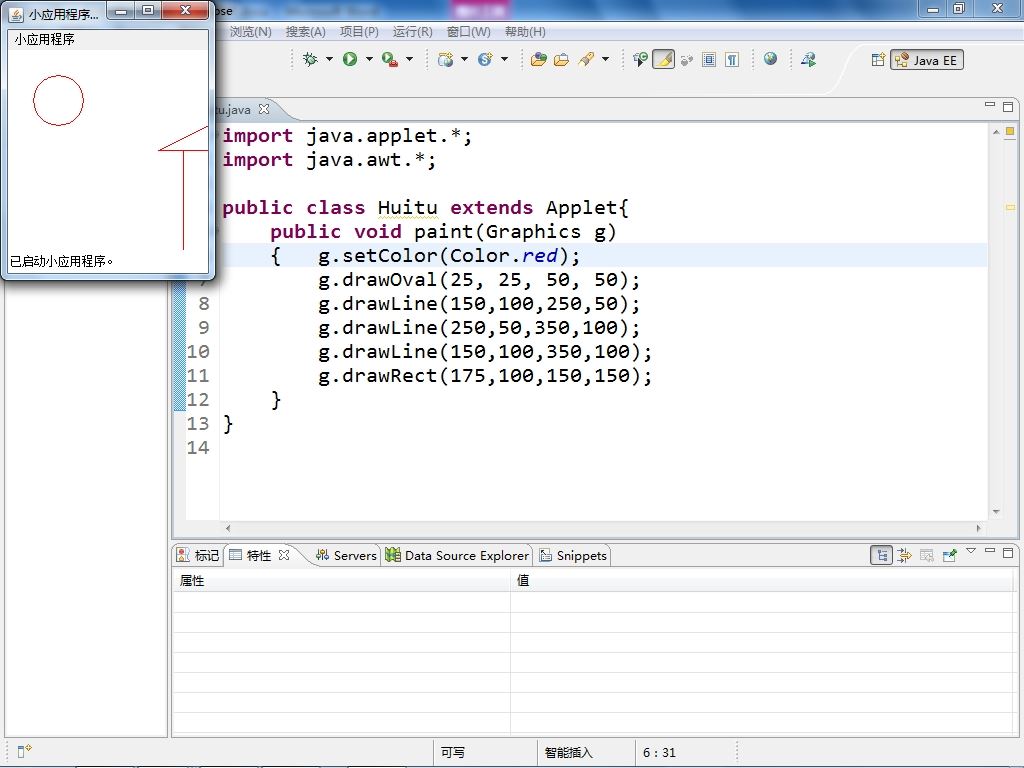Click the toolbar icon left of the highlighter
This screenshot has width=1024, height=768.
coord(640,59)
